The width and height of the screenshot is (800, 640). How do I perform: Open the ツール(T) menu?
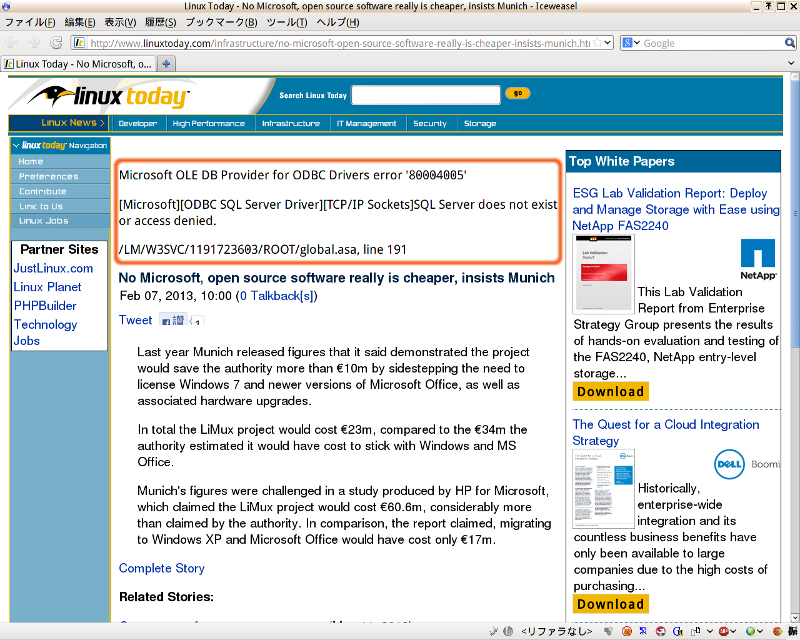(x=287, y=22)
